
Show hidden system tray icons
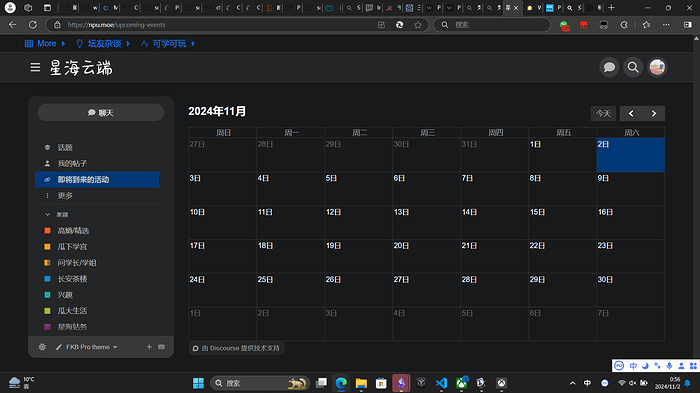click(572, 383)
